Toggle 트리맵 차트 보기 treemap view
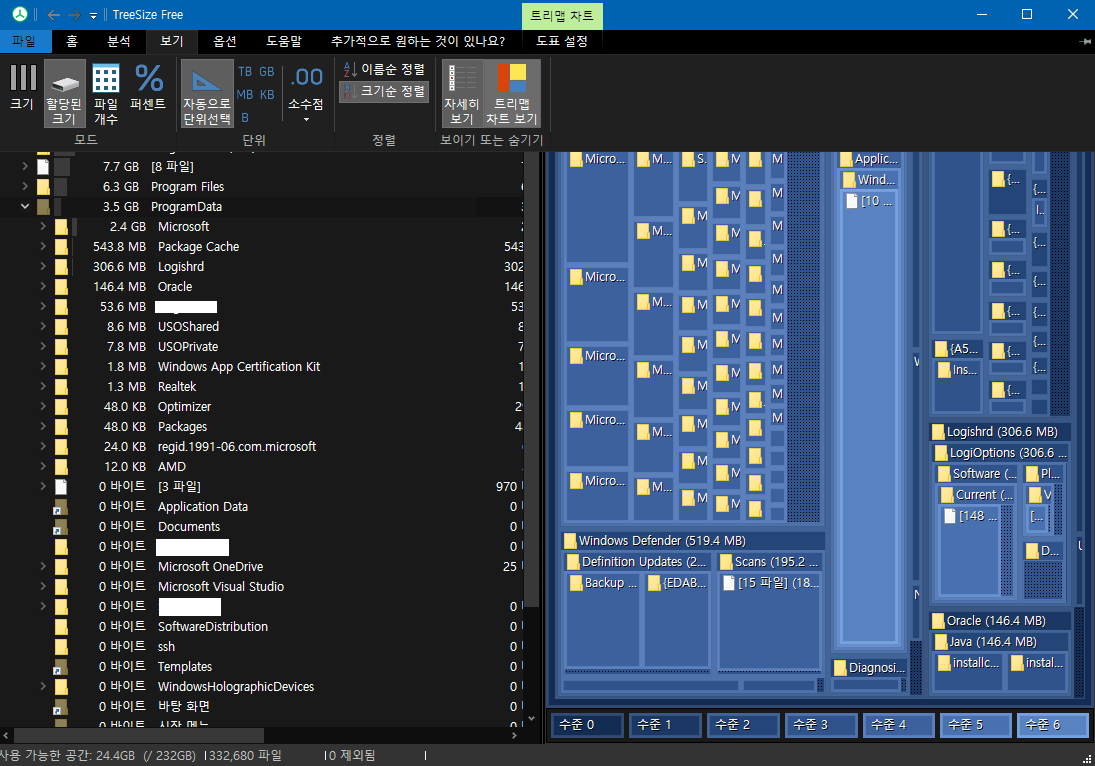 pos(511,93)
